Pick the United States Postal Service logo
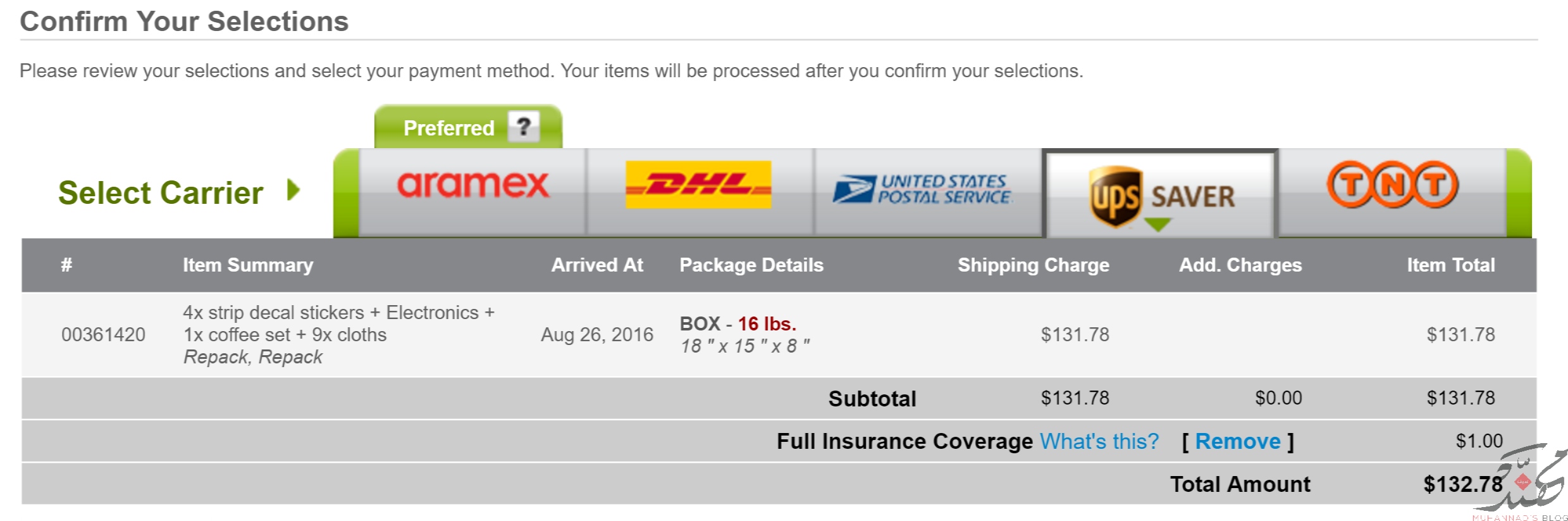The height and width of the screenshot is (521, 1568). tap(922, 189)
